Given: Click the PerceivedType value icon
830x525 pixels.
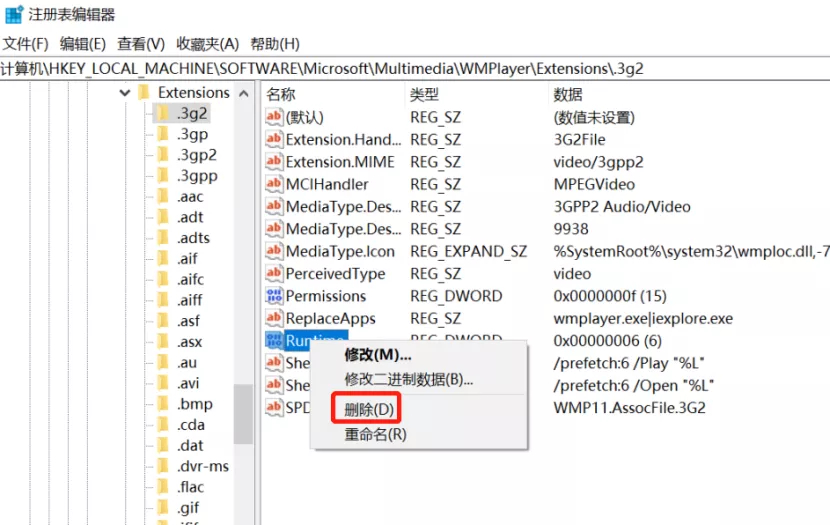Looking at the screenshot, I should pos(274,274).
